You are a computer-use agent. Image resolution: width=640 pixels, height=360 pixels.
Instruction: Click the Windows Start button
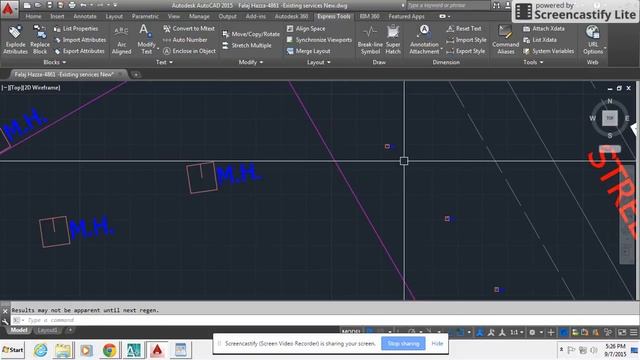13,350
